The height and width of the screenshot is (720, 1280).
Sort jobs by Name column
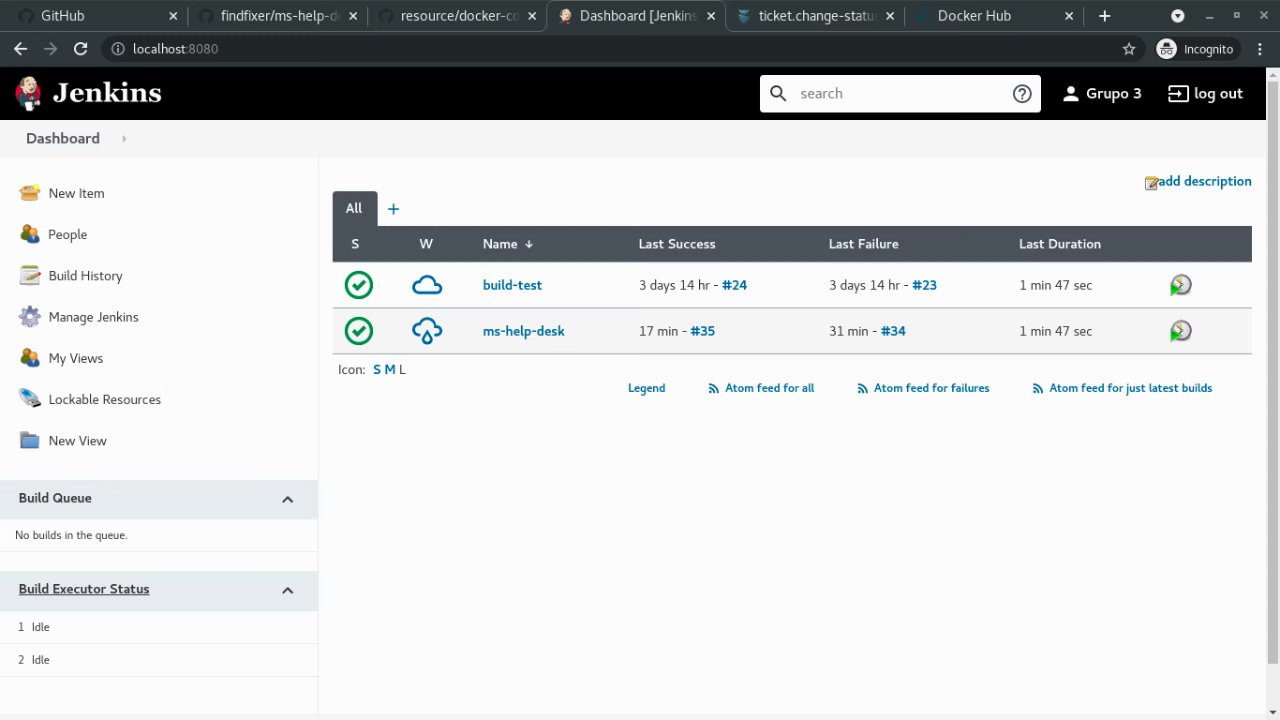tap(508, 244)
